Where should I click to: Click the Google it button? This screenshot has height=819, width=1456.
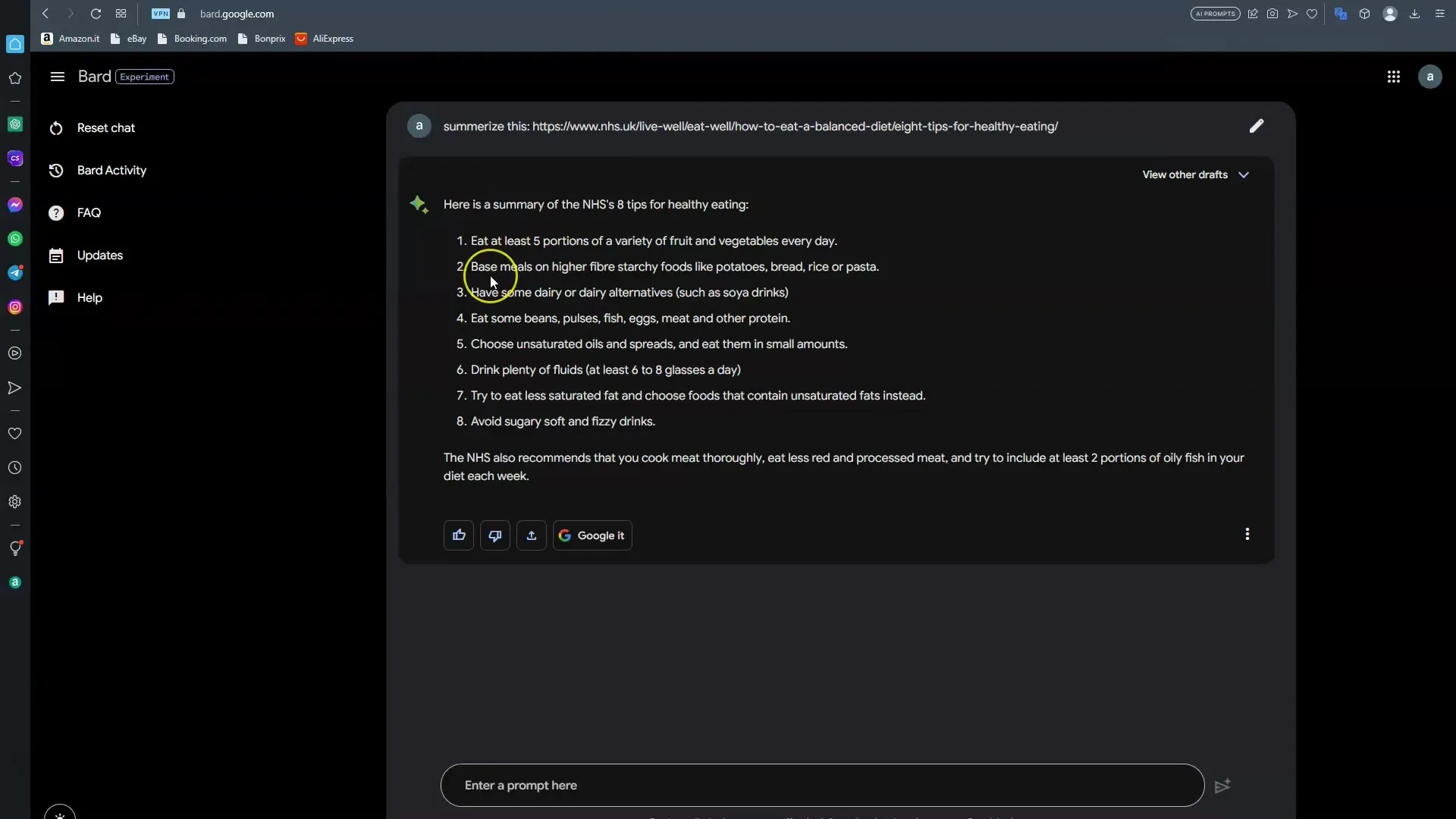[x=592, y=535]
